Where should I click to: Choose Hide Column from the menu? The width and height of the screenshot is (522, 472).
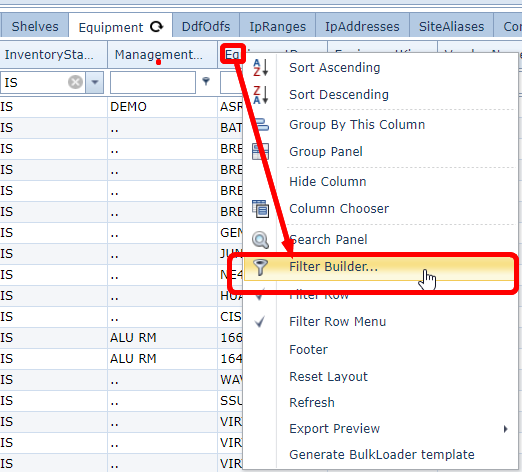(328, 182)
